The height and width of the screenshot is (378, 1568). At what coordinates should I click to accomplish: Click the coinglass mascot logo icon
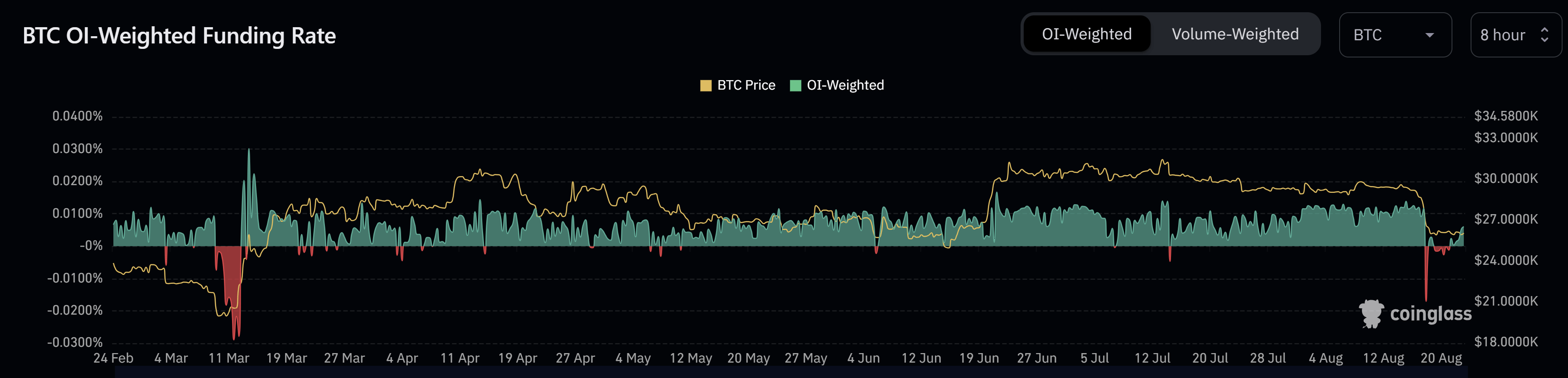[1371, 314]
